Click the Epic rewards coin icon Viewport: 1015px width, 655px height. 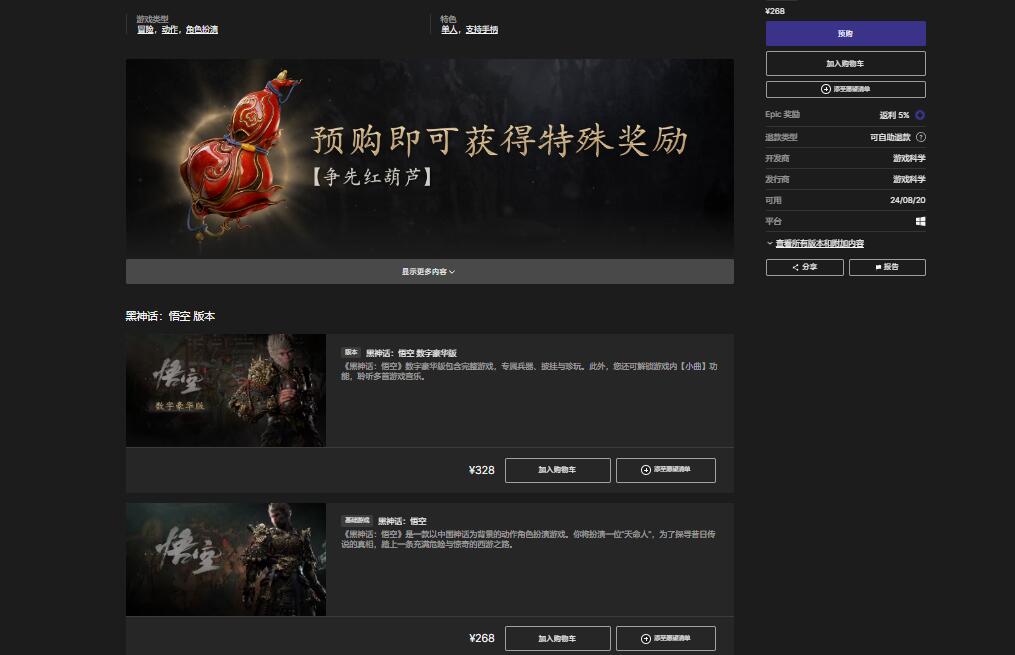pyautogui.click(x=919, y=115)
